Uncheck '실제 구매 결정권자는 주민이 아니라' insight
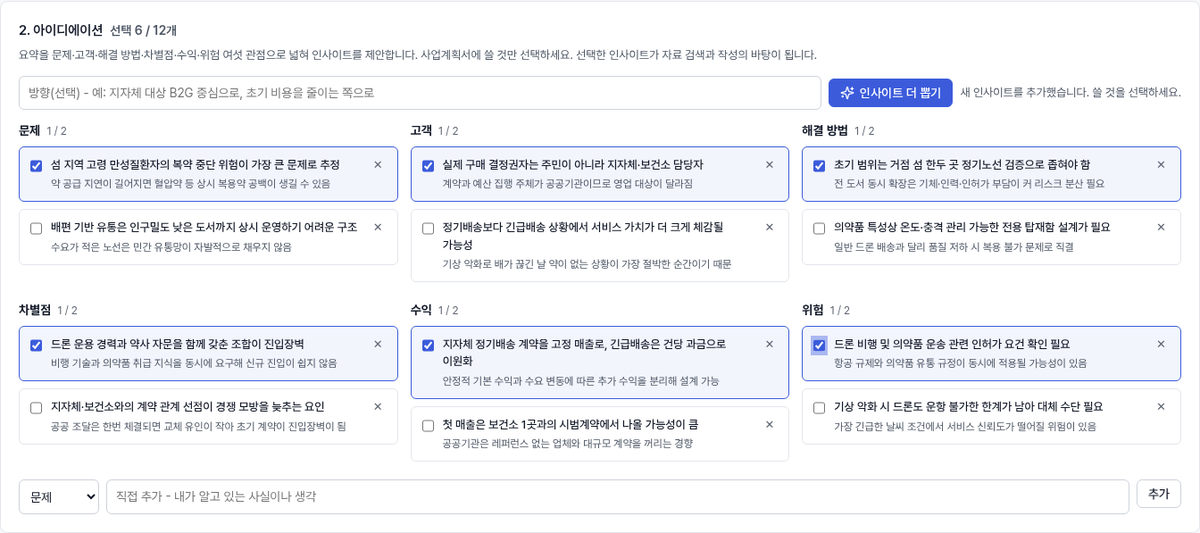The height and width of the screenshot is (533, 1200). [428, 166]
